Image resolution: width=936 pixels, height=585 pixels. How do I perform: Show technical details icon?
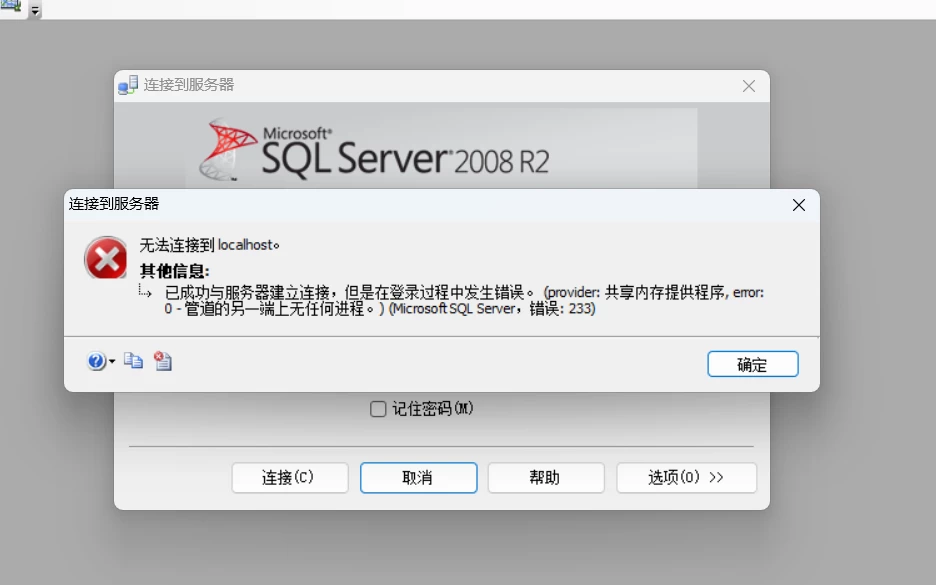(x=163, y=361)
